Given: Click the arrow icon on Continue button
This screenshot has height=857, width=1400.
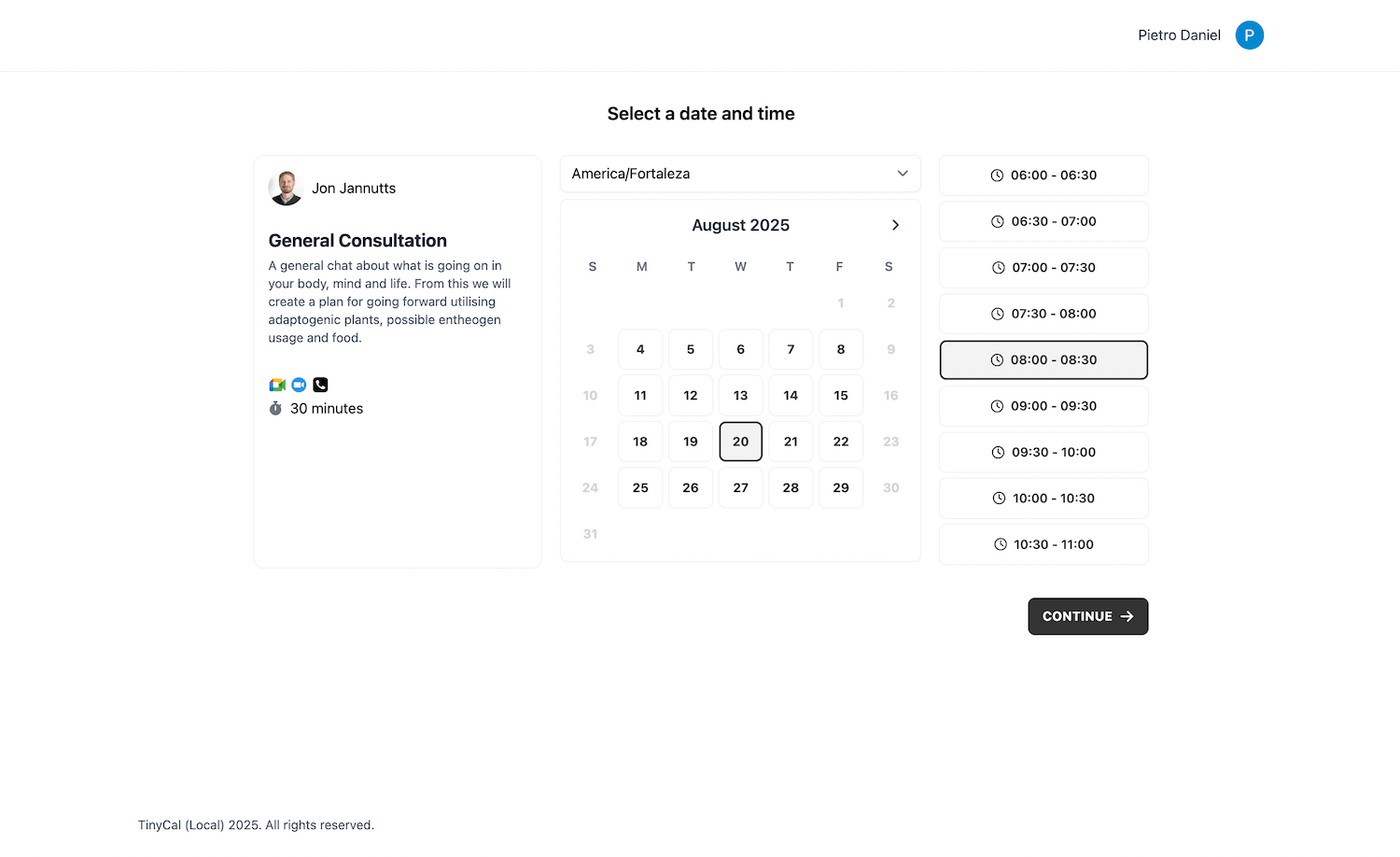Looking at the screenshot, I should (x=1127, y=616).
